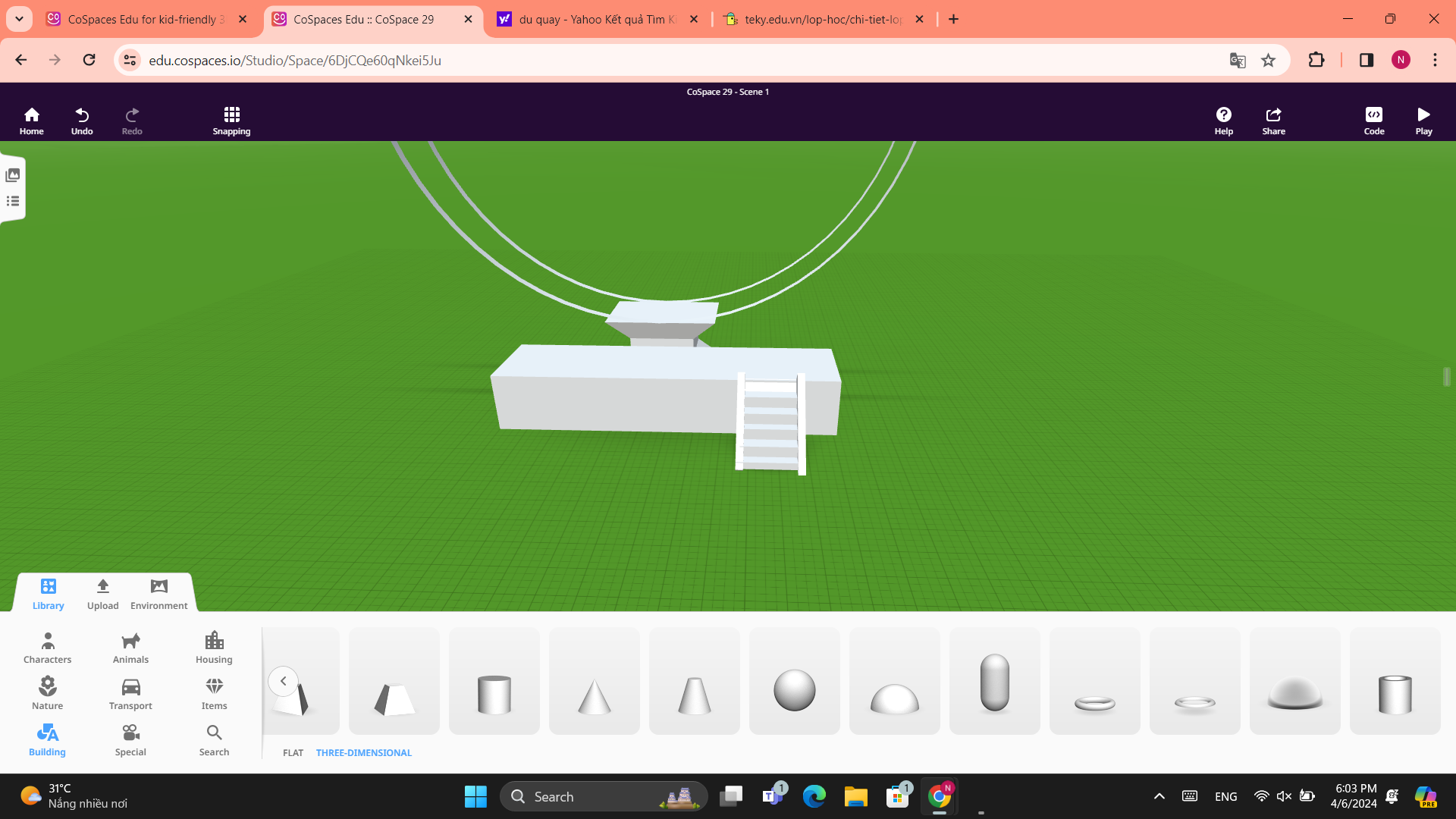Switch to the Library tab
This screenshot has width=1456, height=819.
(x=48, y=594)
